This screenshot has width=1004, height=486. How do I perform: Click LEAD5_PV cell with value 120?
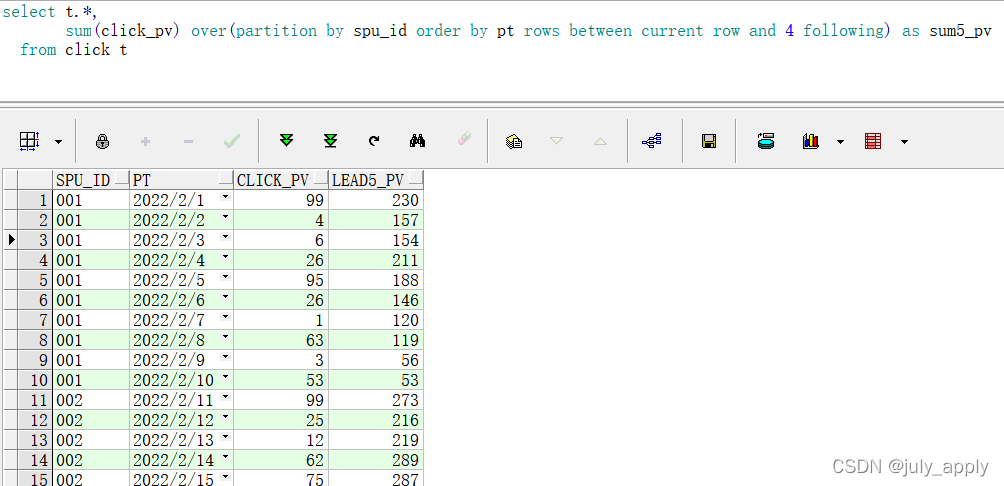tap(376, 320)
